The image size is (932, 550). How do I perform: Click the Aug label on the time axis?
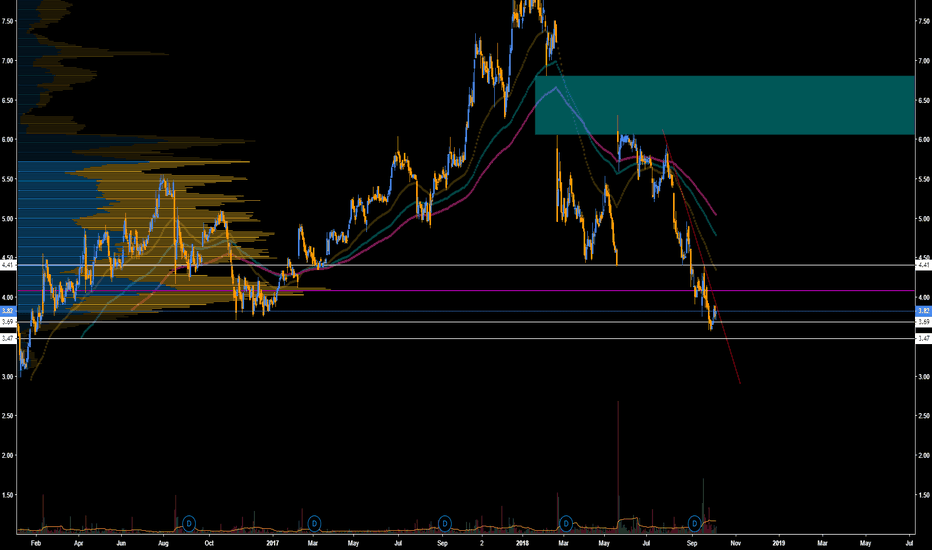164,543
